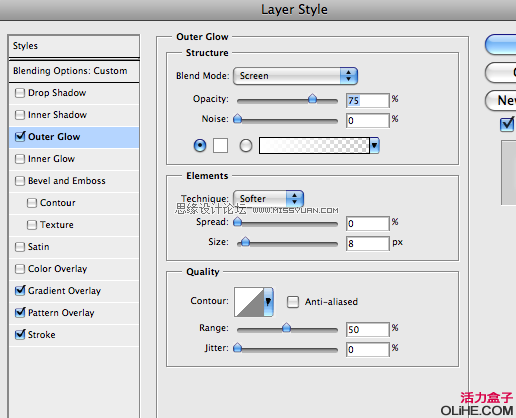Select the solid color glow radio button
The height and width of the screenshot is (418, 516).
(x=200, y=146)
